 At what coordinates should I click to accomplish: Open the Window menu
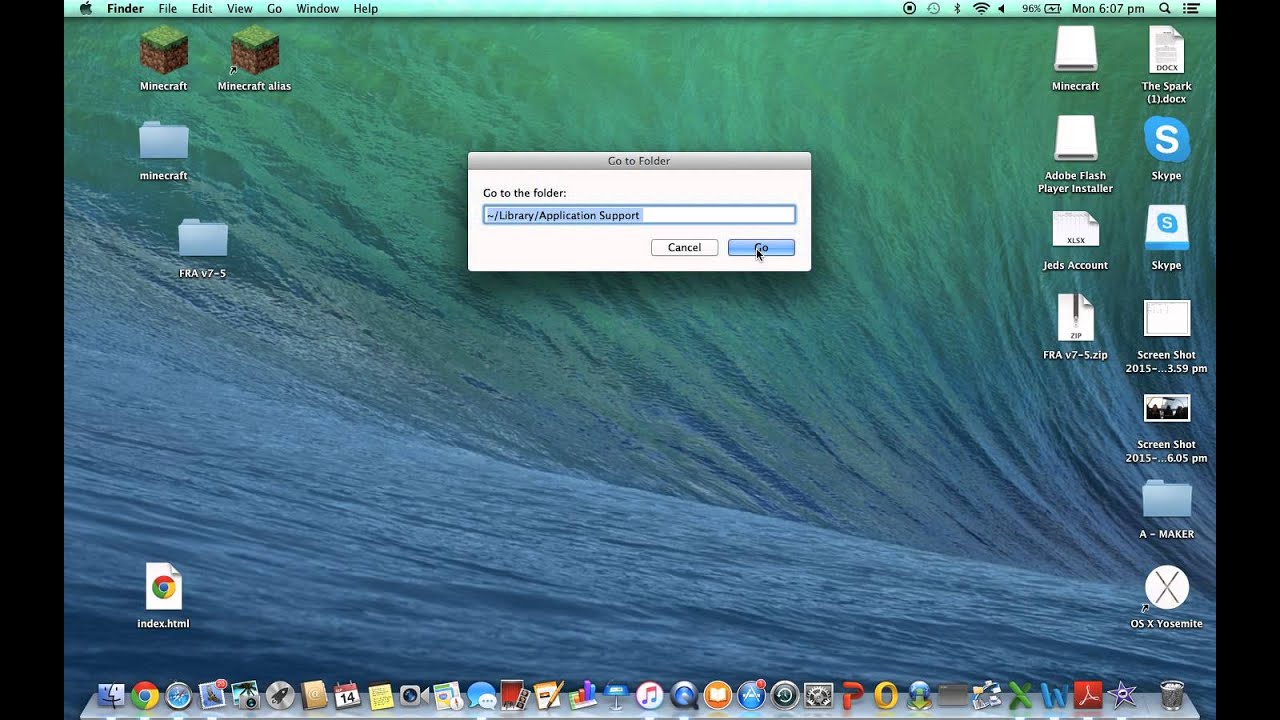(317, 8)
